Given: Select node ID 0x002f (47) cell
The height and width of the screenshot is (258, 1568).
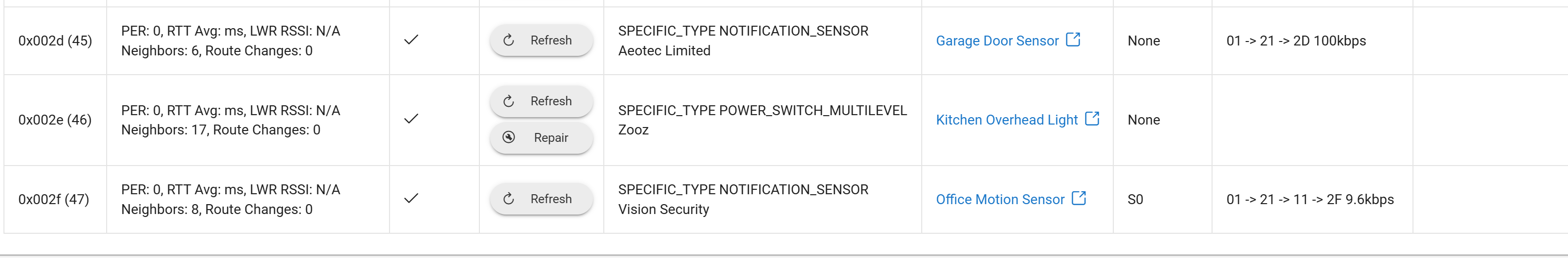Looking at the screenshot, I should click(53, 200).
